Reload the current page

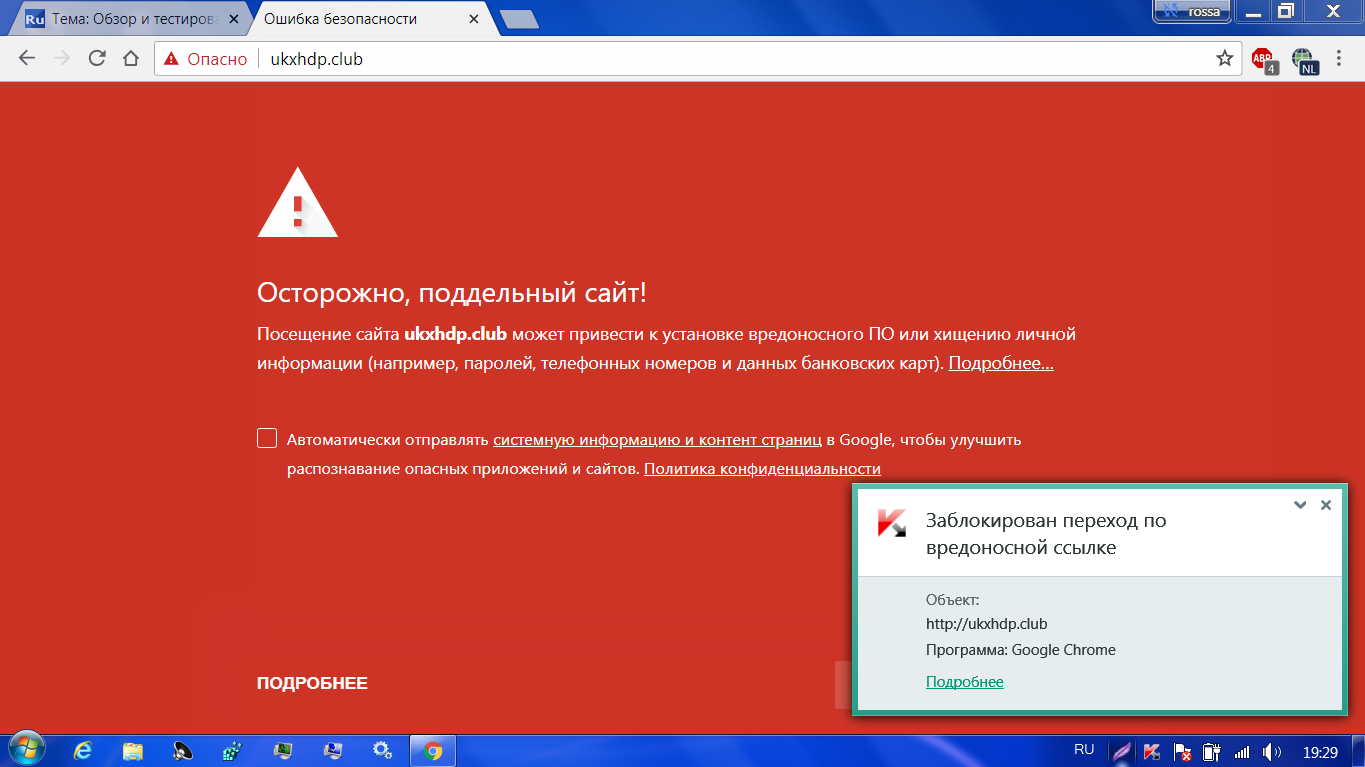click(x=97, y=58)
